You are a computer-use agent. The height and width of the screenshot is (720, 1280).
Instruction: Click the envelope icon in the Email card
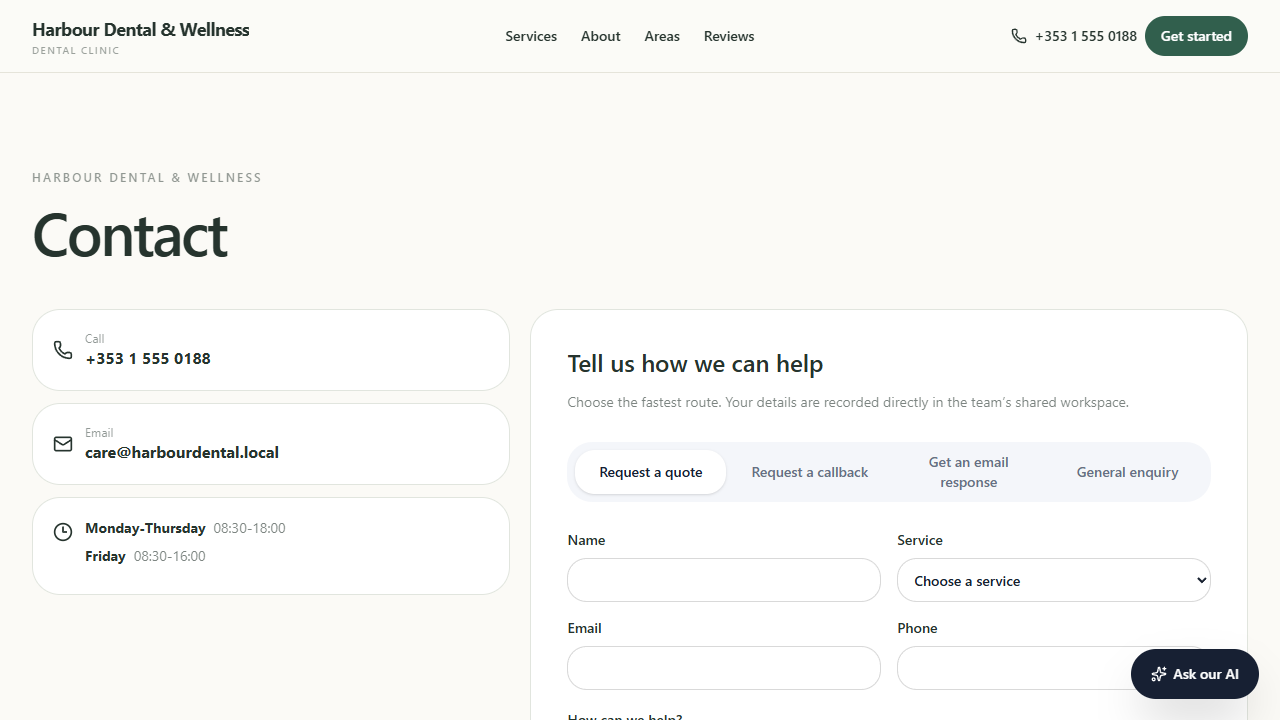(x=63, y=444)
